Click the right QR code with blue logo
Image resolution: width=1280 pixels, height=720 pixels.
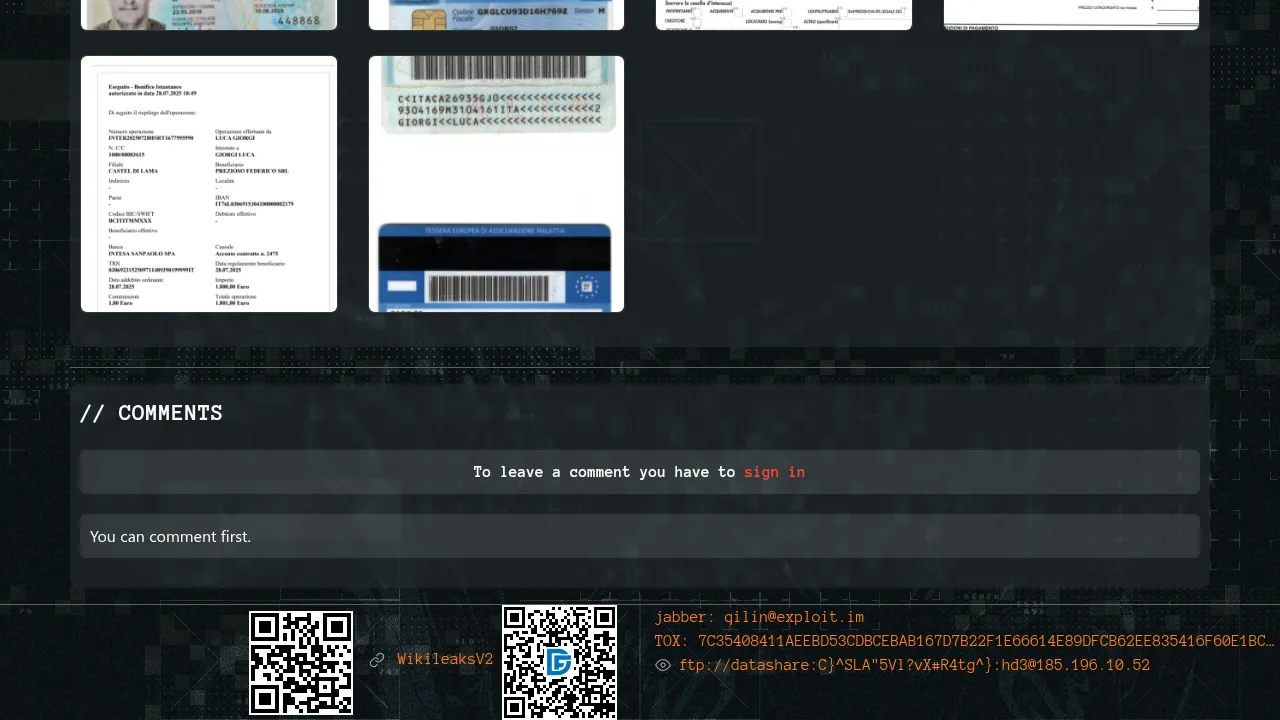[559, 662]
